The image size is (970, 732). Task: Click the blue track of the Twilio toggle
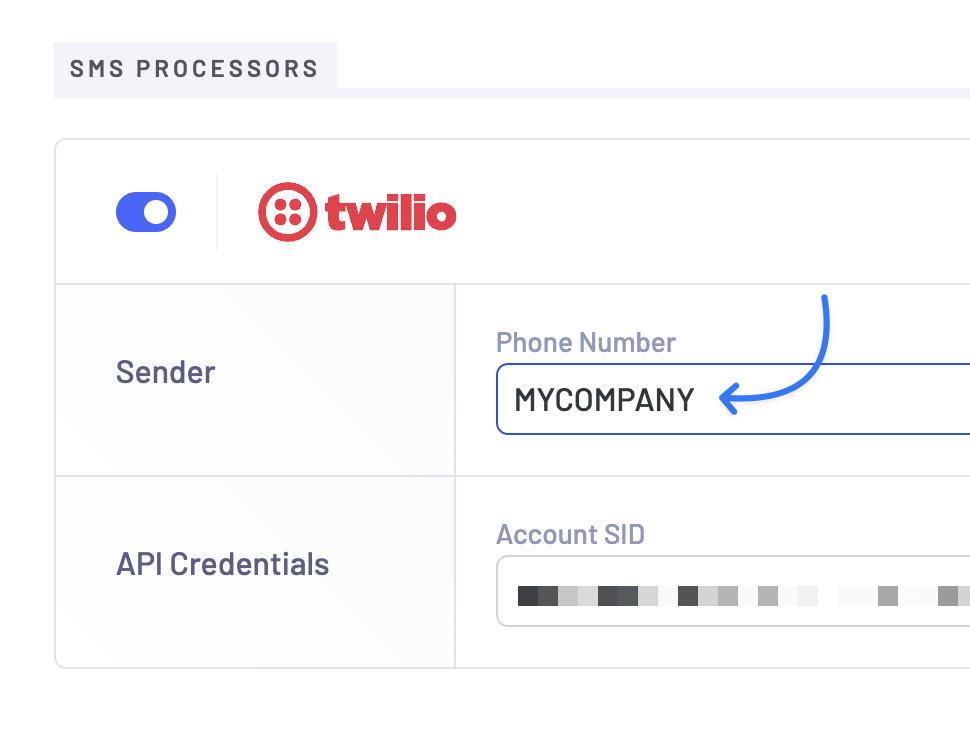pos(128,212)
